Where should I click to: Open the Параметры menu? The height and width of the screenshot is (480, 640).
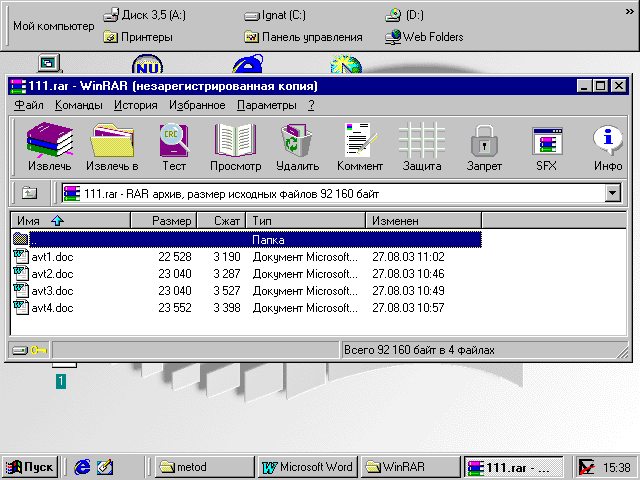click(x=267, y=105)
